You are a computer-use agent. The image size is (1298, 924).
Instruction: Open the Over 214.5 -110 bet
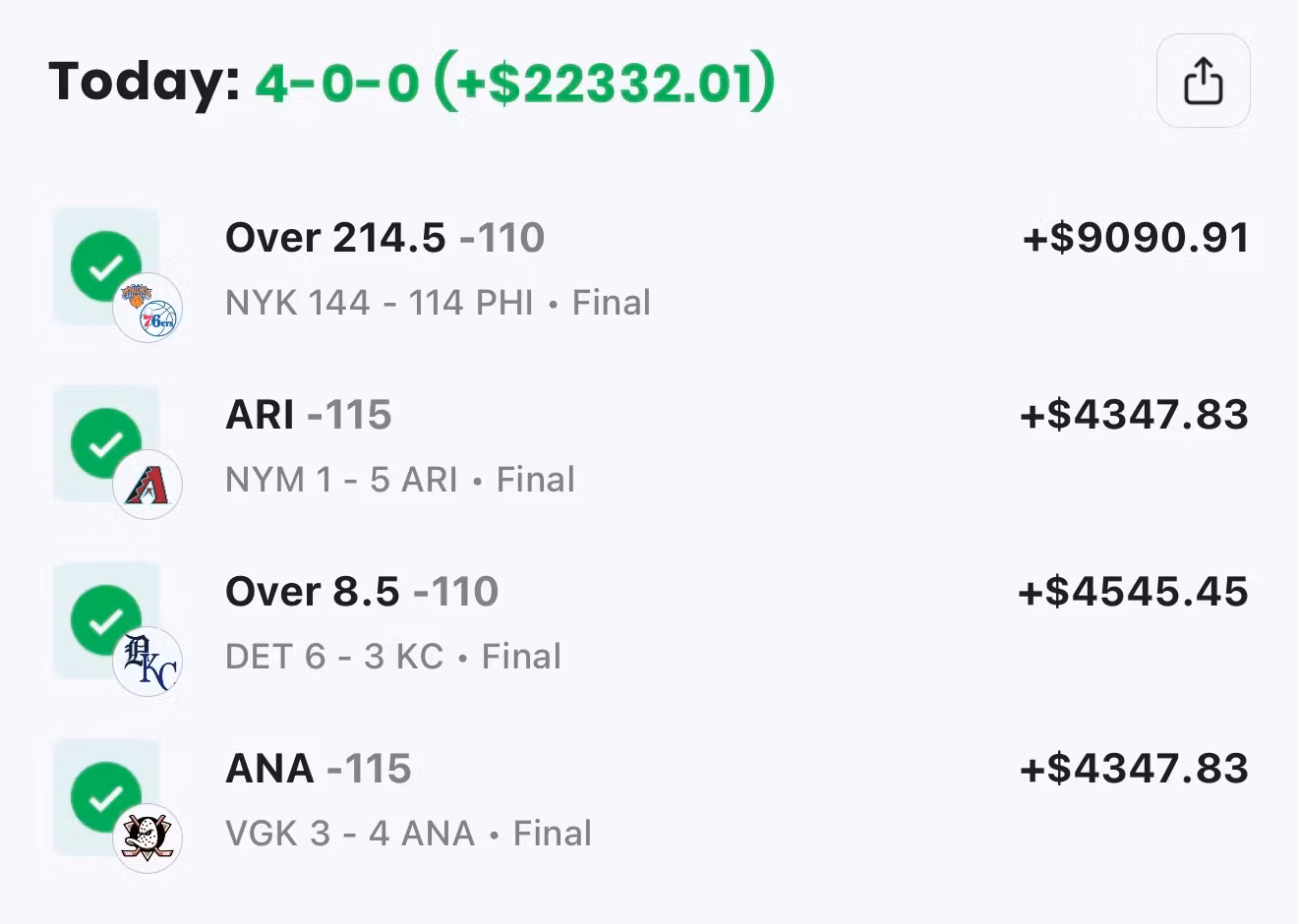384,238
